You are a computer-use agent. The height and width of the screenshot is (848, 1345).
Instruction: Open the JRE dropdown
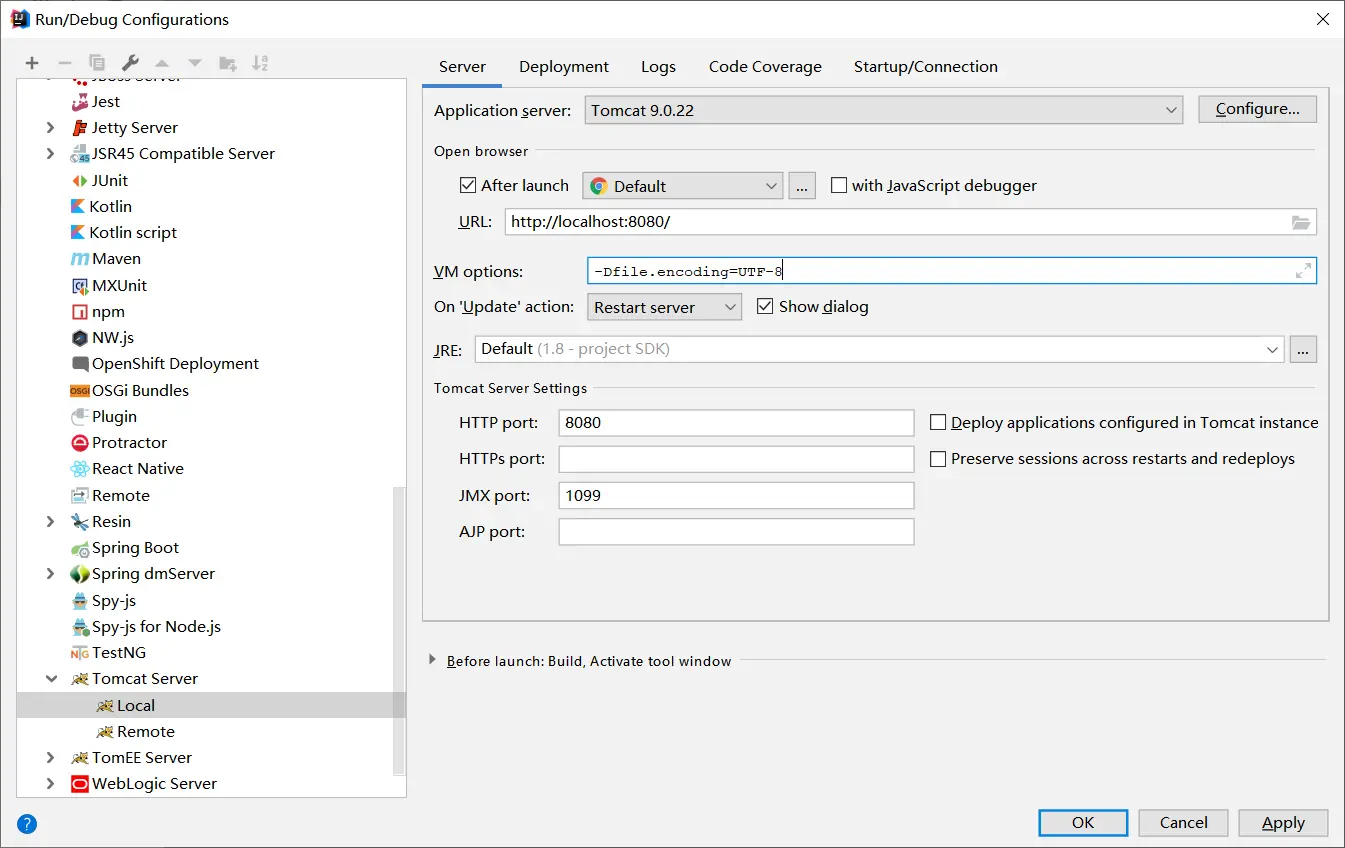(x=880, y=349)
